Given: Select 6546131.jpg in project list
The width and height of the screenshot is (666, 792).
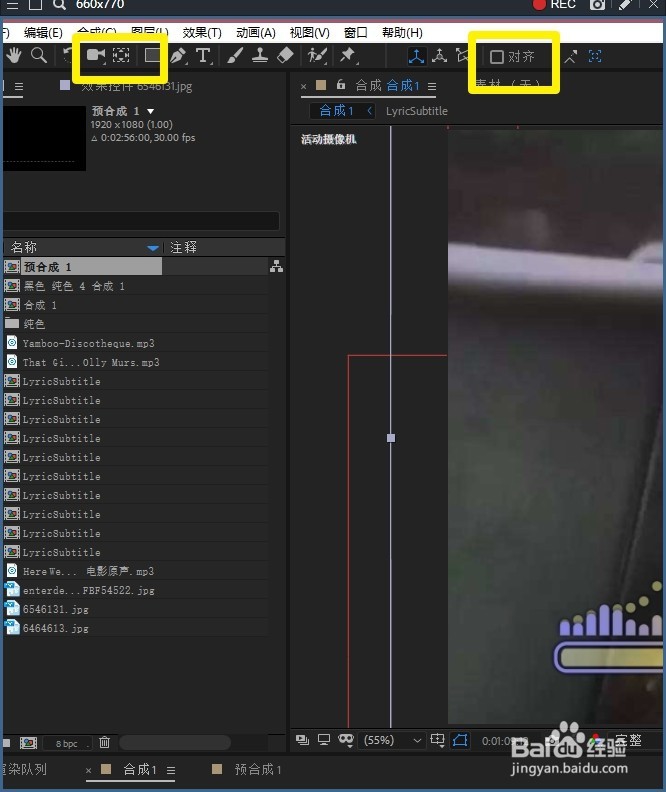Looking at the screenshot, I should point(56,610).
